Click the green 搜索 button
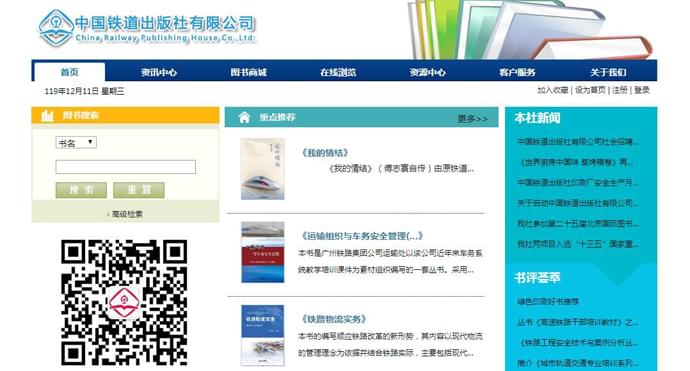Image resolution: width=690 pixels, height=371 pixels. click(x=81, y=190)
